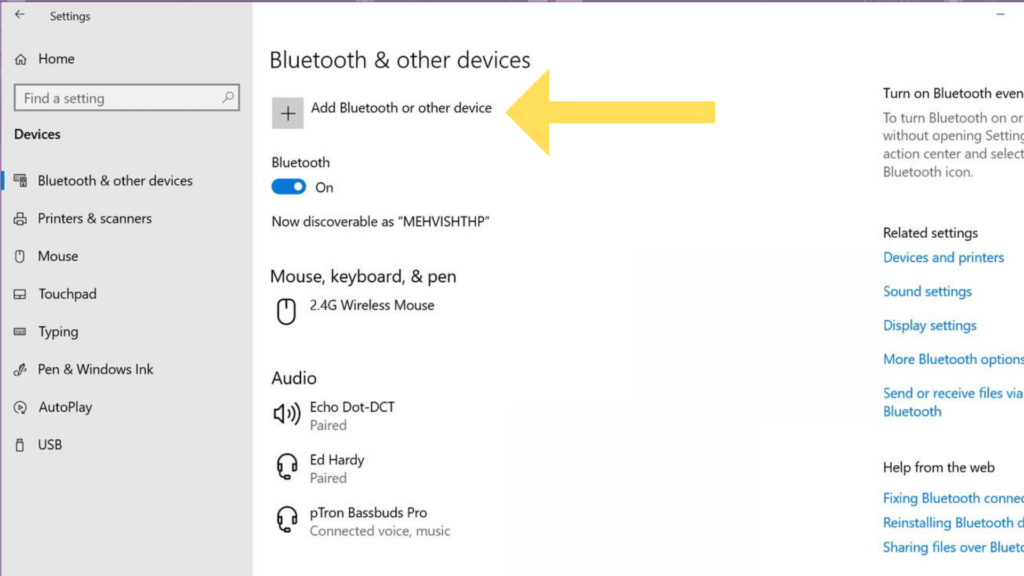
Task: Select Pen & Windows Ink
Action: (x=95, y=369)
